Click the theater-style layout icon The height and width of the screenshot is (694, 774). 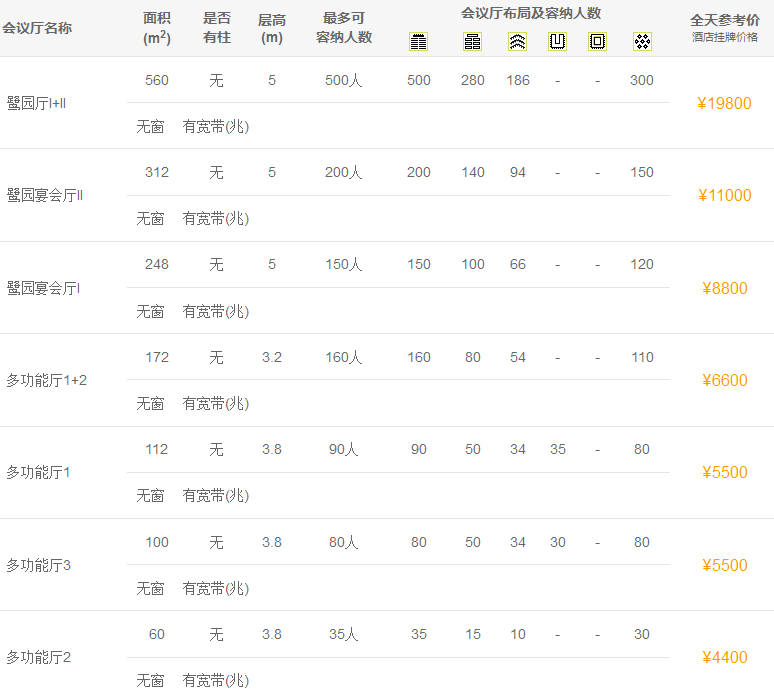pos(419,41)
